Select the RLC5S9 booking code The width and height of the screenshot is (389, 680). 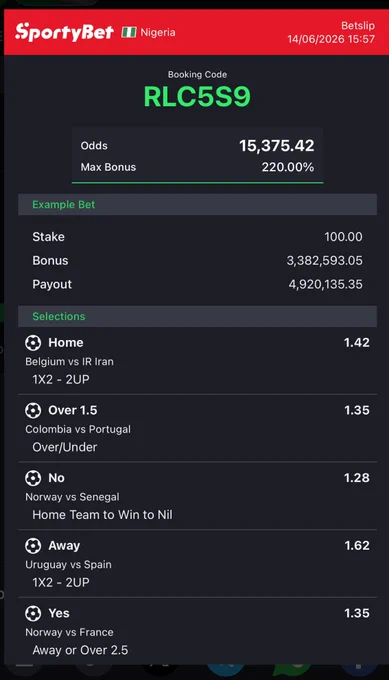tap(197, 96)
